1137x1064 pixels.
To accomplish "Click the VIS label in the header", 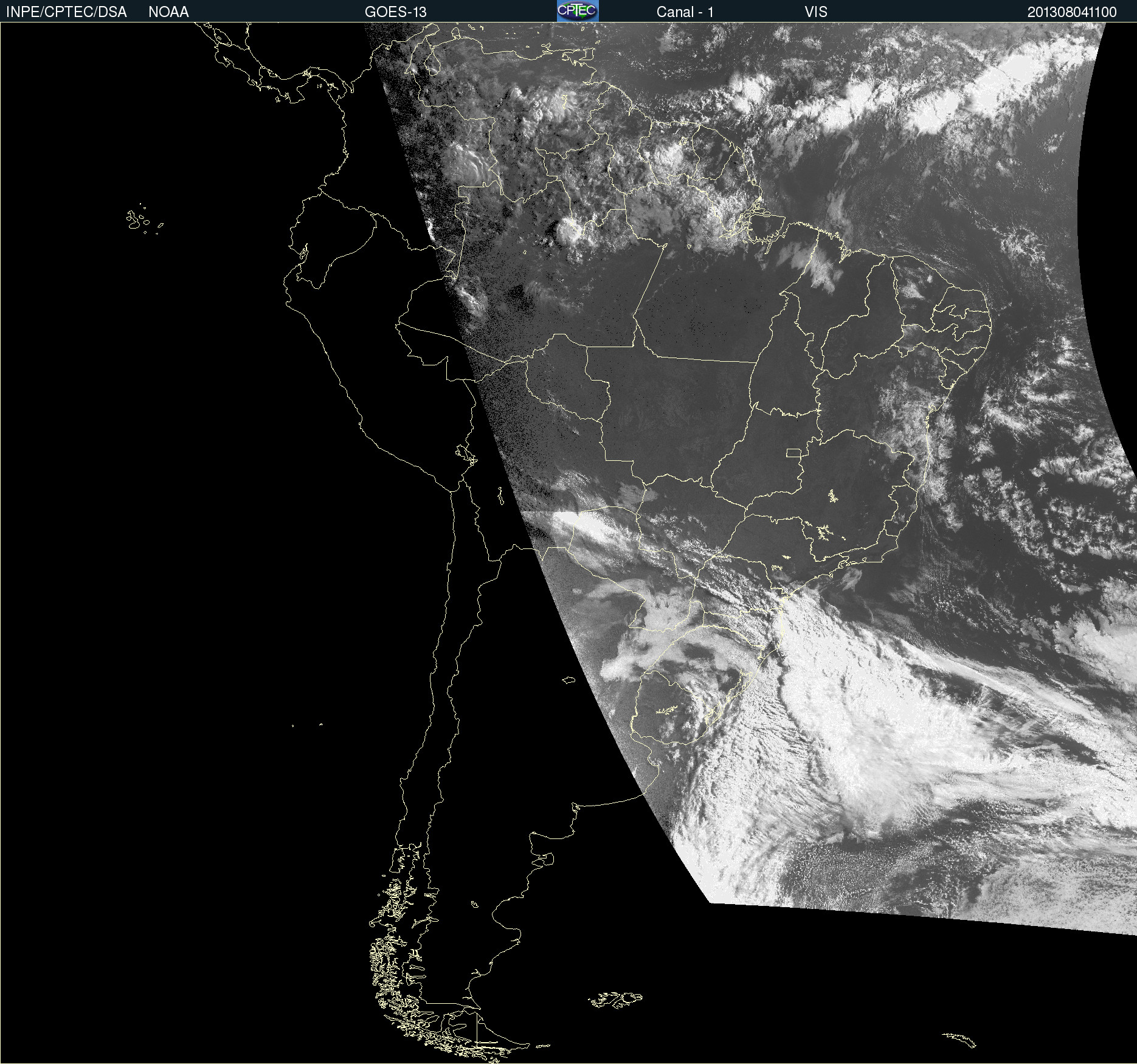I will (815, 12).
